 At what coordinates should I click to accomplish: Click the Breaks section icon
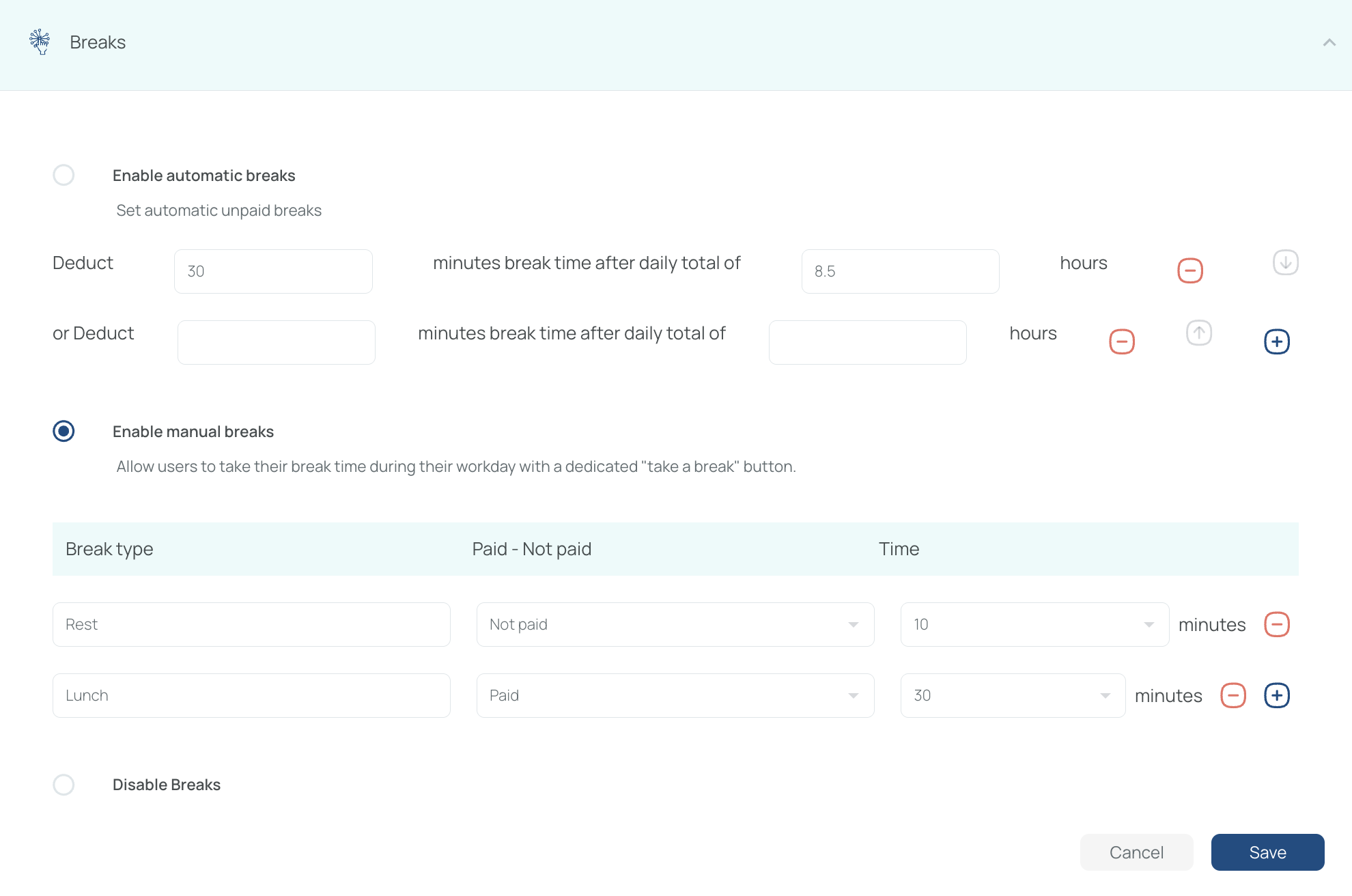(40, 42)
